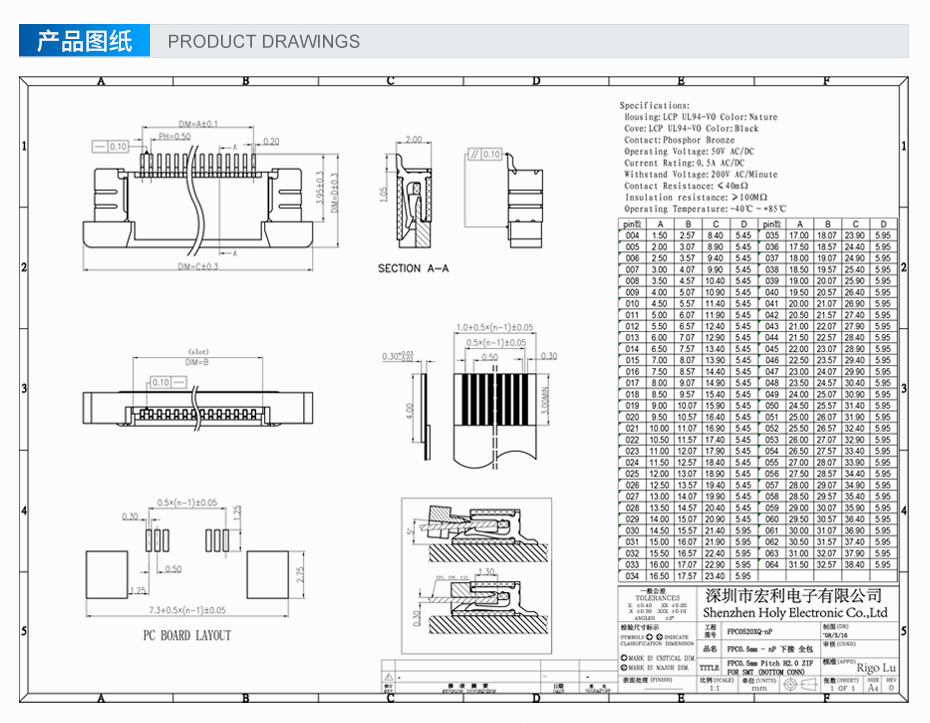Click the Contact Resistance <40mΩ line
Viewport: 930px width, 723px height.
(686, 186)
